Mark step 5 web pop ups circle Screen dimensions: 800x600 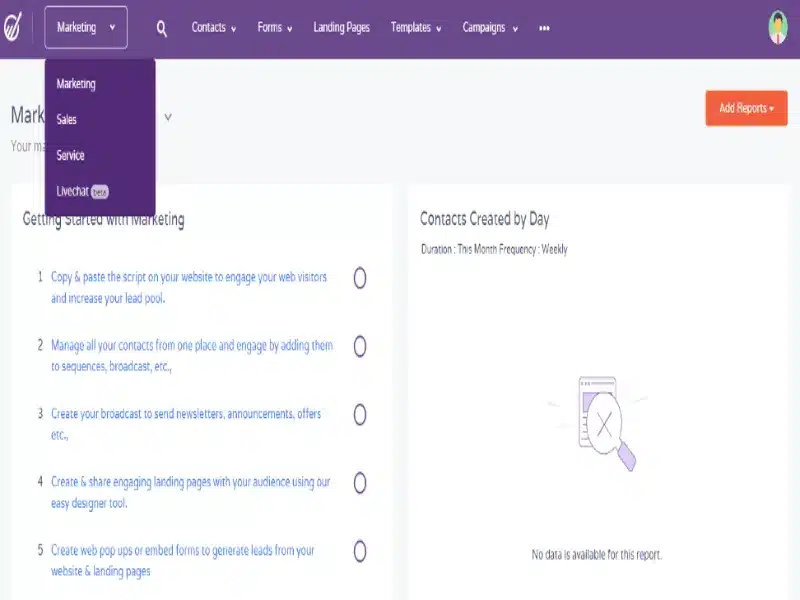point(360,551)
